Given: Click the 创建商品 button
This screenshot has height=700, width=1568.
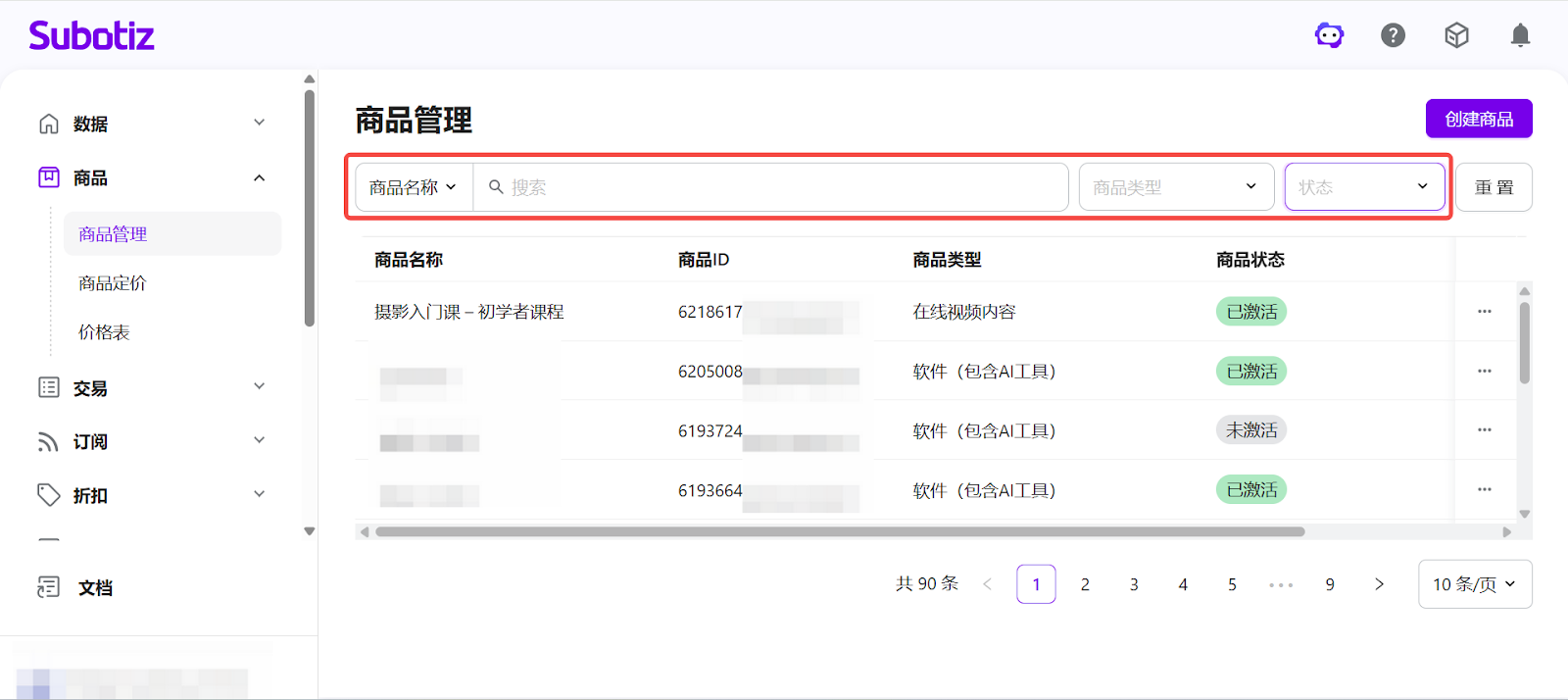Looking at the screenshot, I should click(1478, 120).
